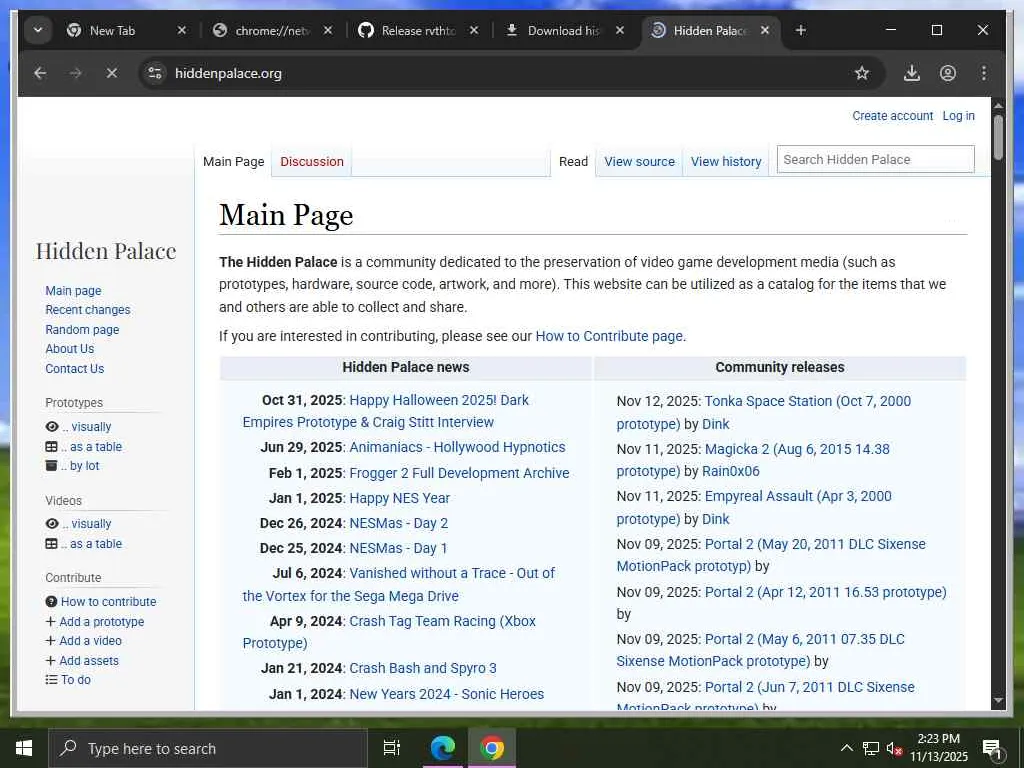This screenshot has height=768, width=1024.
Task: Open the tab search dropdown arrow
Action: pos(38,31)
